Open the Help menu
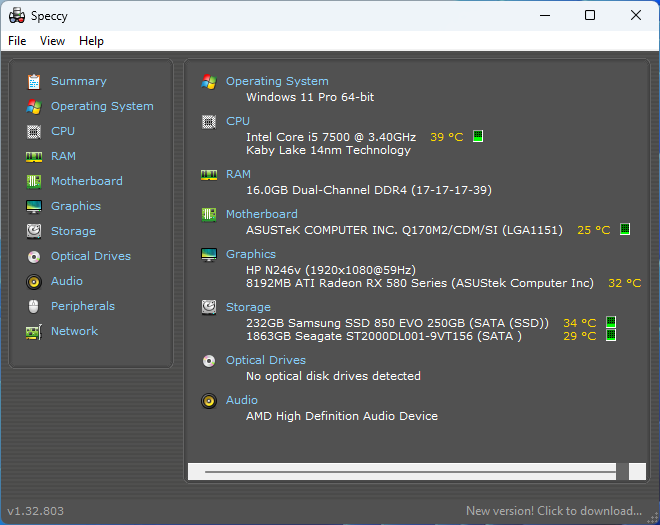The image size is (660, 525). 91,41
